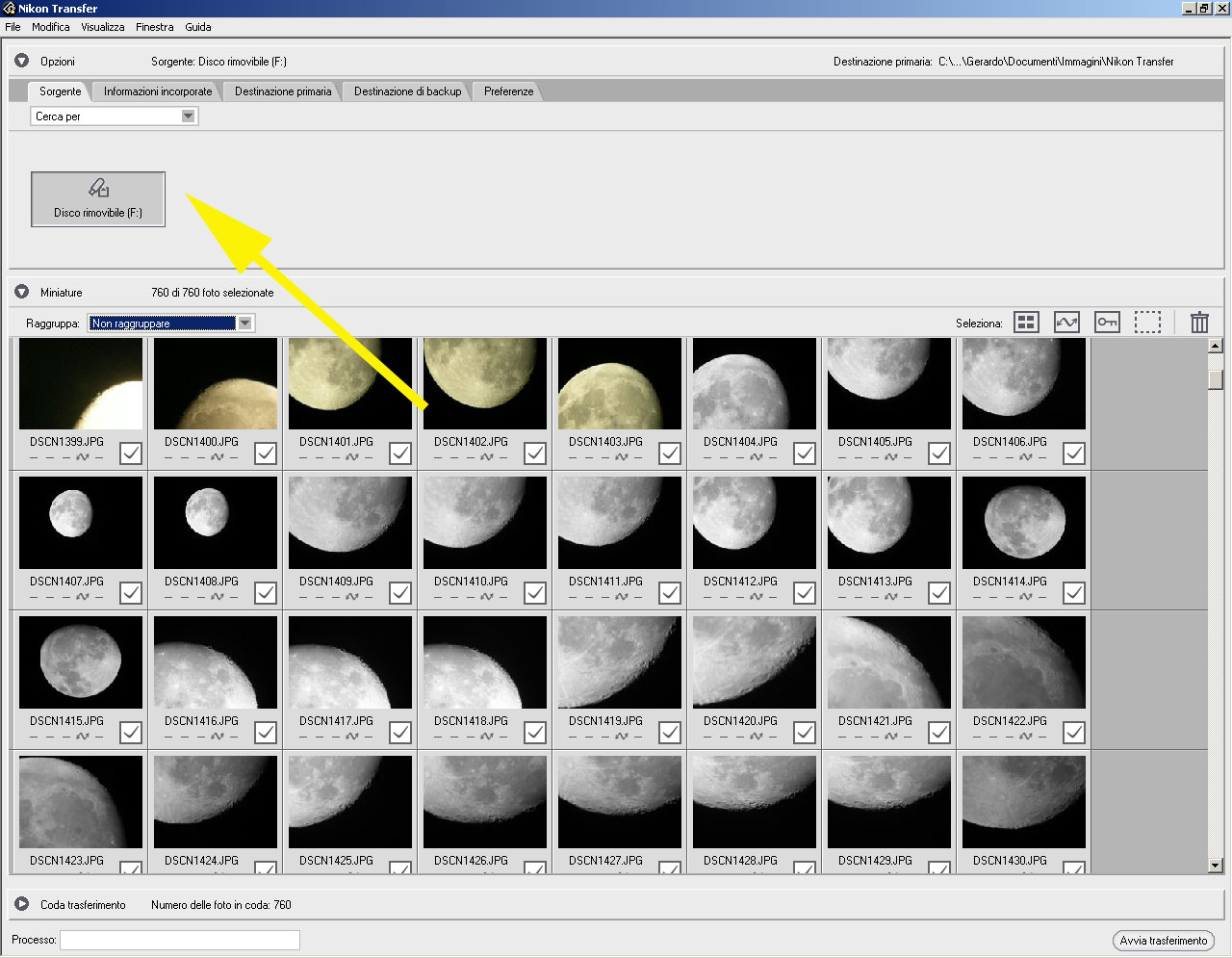The height and width of the screenshot is (958, 1232).
Task: Uncheck the DSCN1399.JPG transfer checkbox
Action: (131, 453)
